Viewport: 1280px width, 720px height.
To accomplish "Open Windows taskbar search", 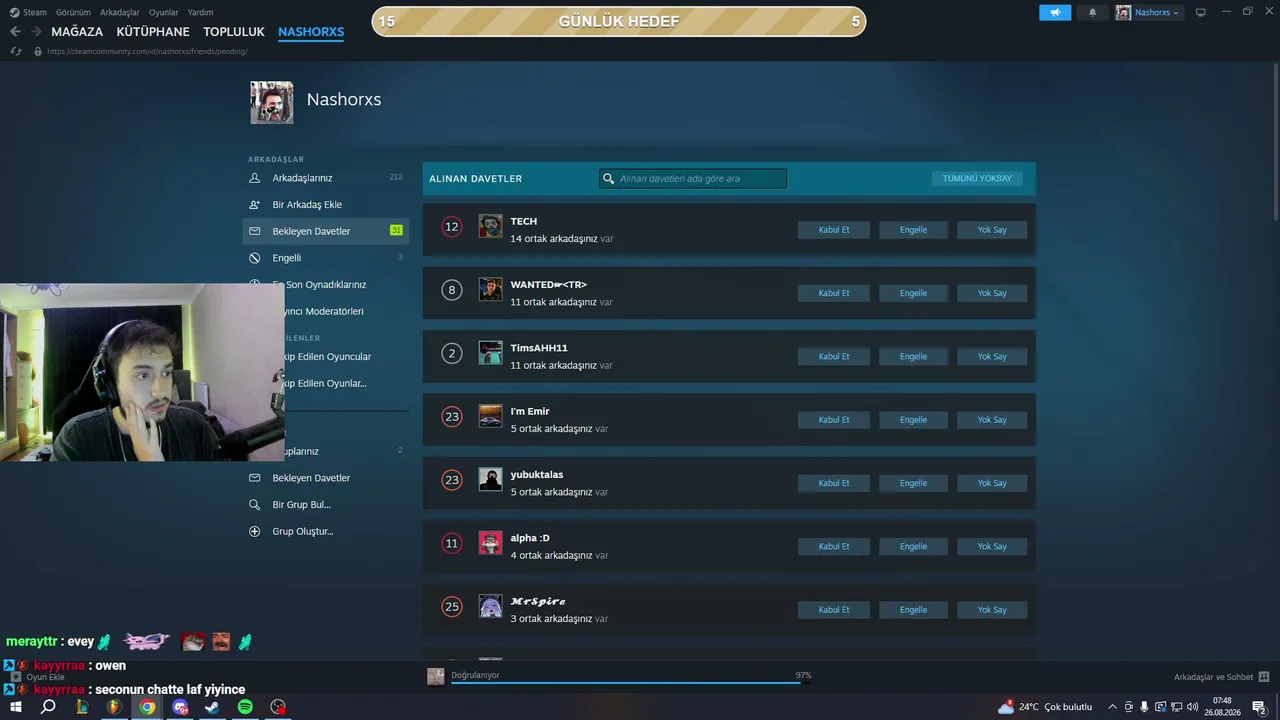I will 48,707.
